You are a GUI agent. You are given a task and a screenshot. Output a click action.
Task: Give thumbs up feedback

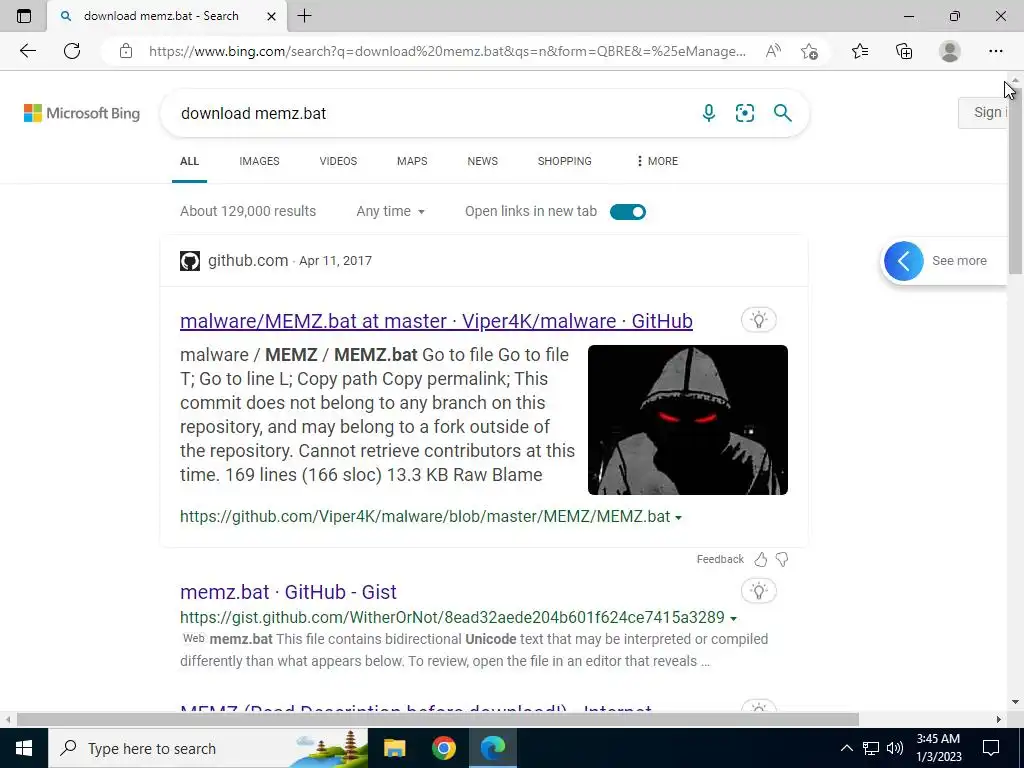761,559
